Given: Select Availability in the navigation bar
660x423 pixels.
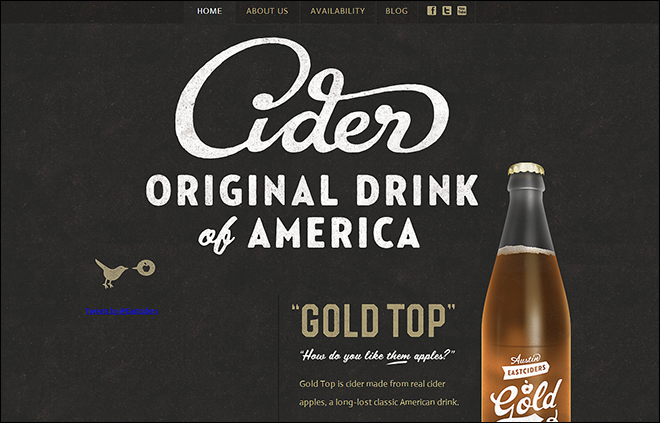Looking at the screenshot, I should click(x=338, y=11).
